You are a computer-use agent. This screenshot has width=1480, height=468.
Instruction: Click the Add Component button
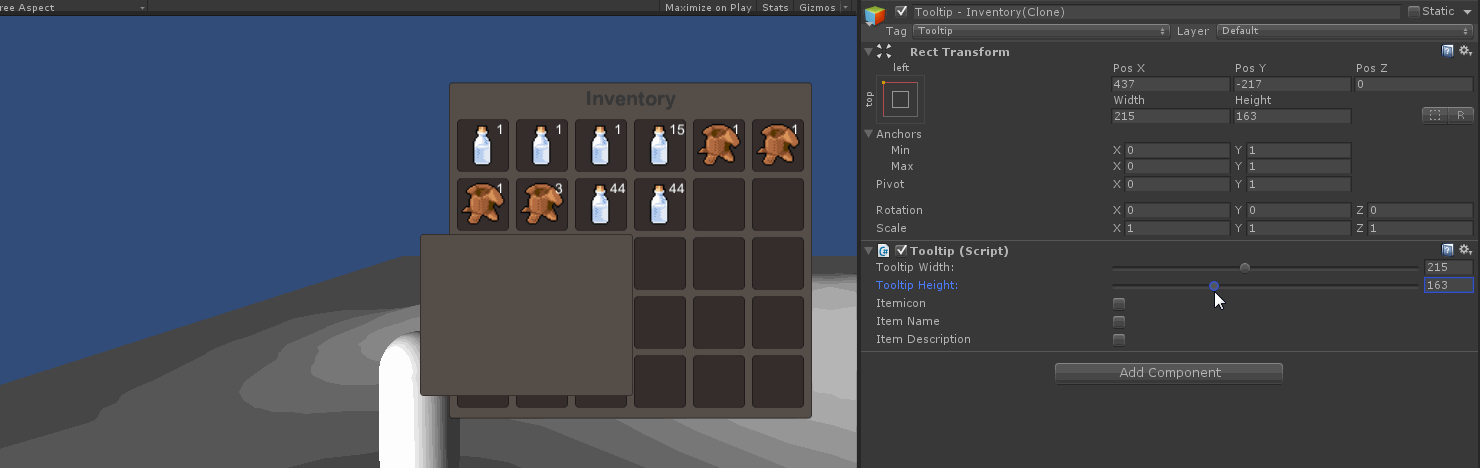click(1169, 373)
